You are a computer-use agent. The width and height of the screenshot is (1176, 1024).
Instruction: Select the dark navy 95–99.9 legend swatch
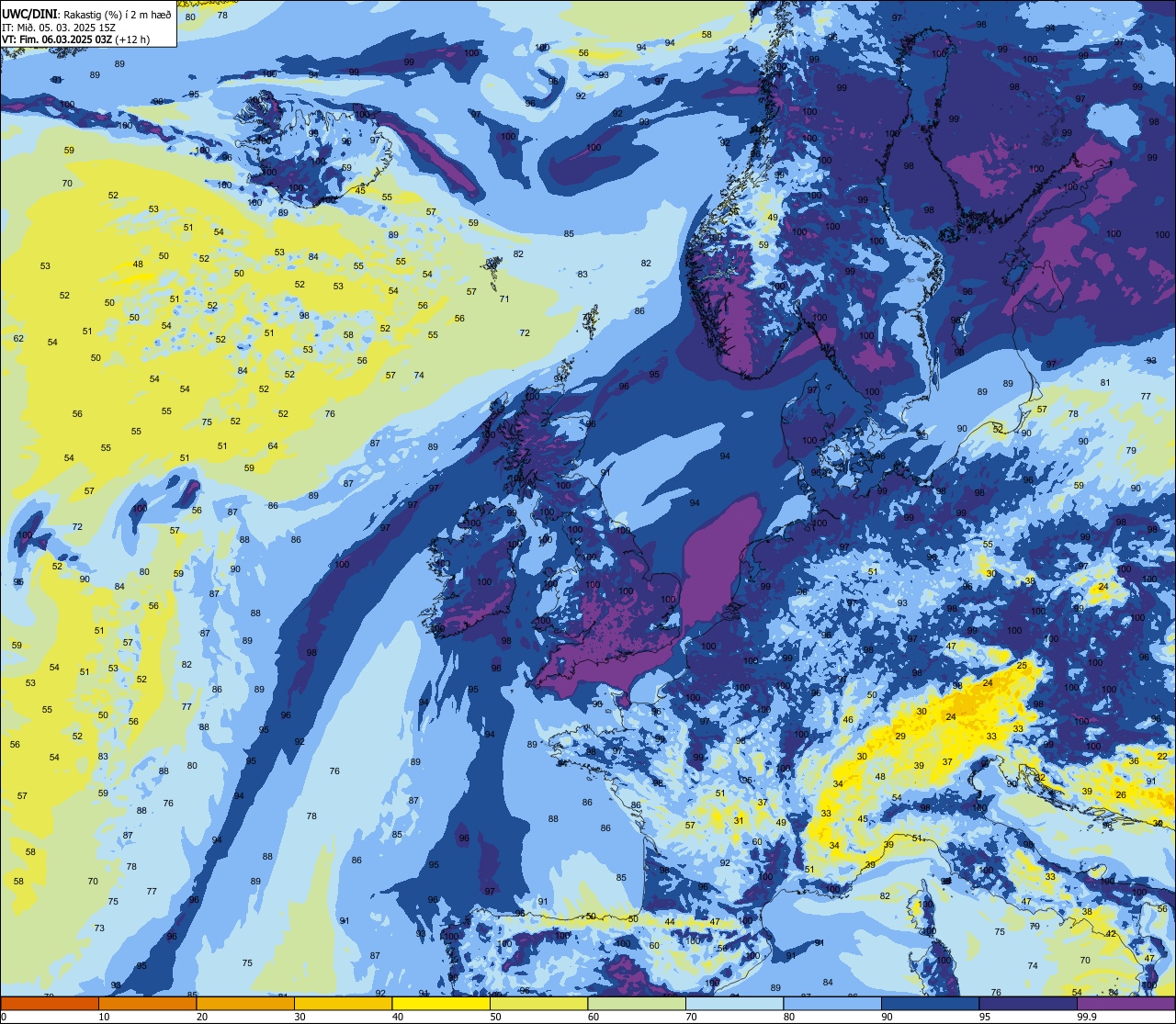(1028, 1003)
